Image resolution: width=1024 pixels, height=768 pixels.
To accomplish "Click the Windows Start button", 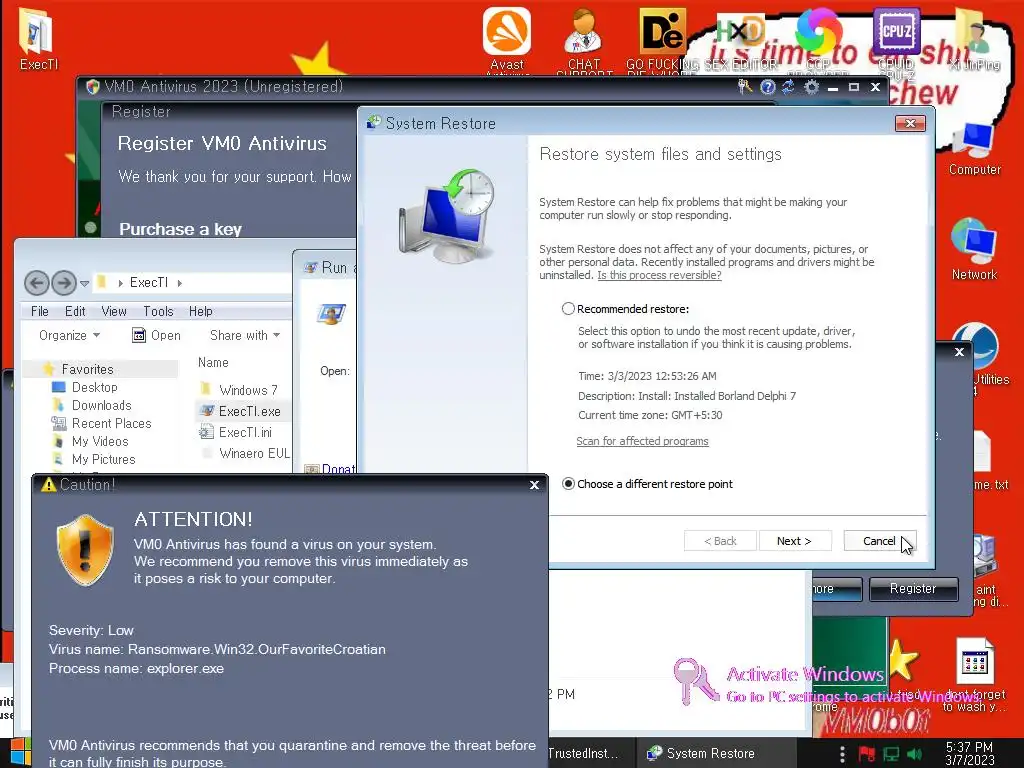I will click(x=20, y=752).
